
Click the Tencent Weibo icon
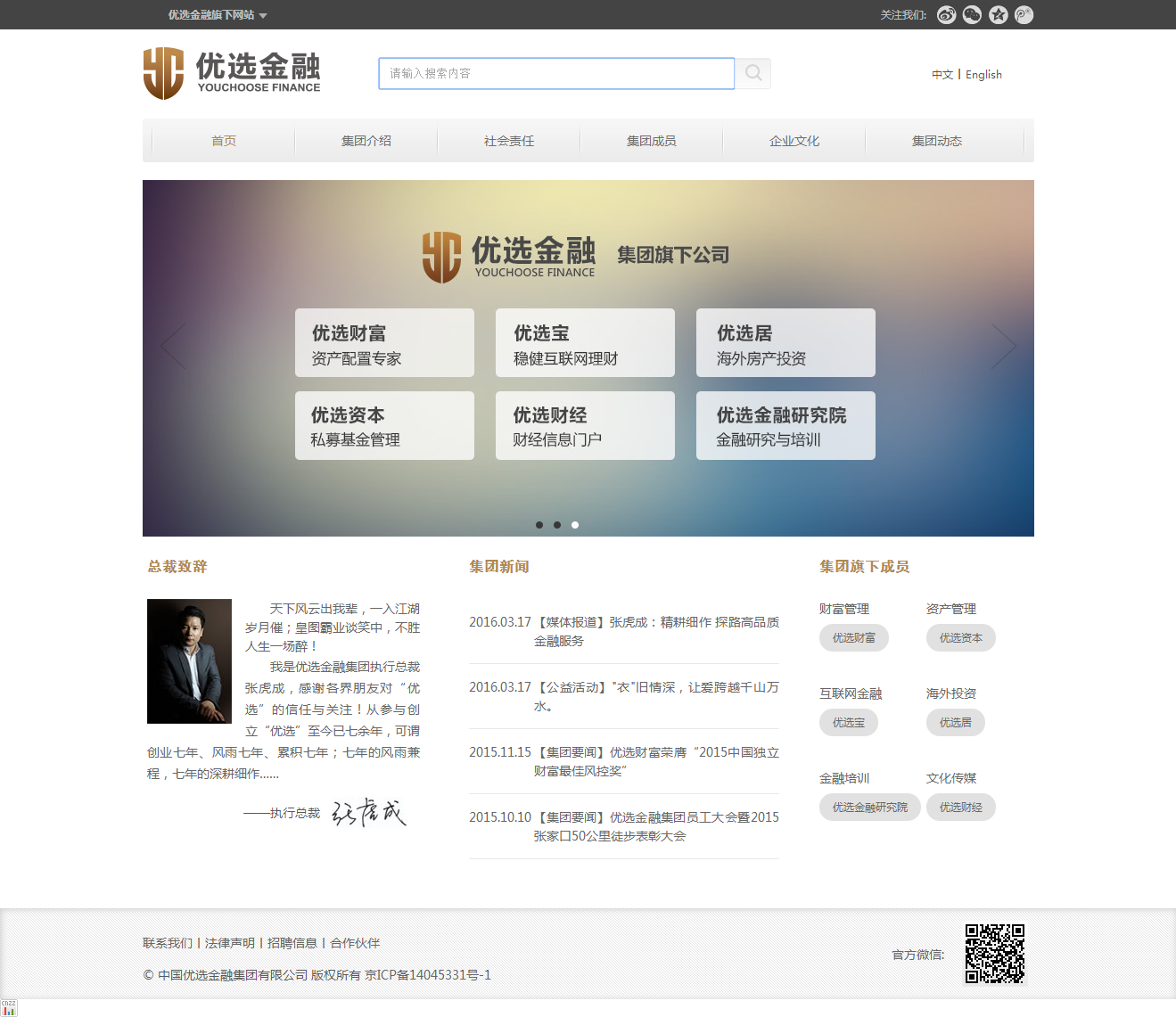pos(1024,14)
